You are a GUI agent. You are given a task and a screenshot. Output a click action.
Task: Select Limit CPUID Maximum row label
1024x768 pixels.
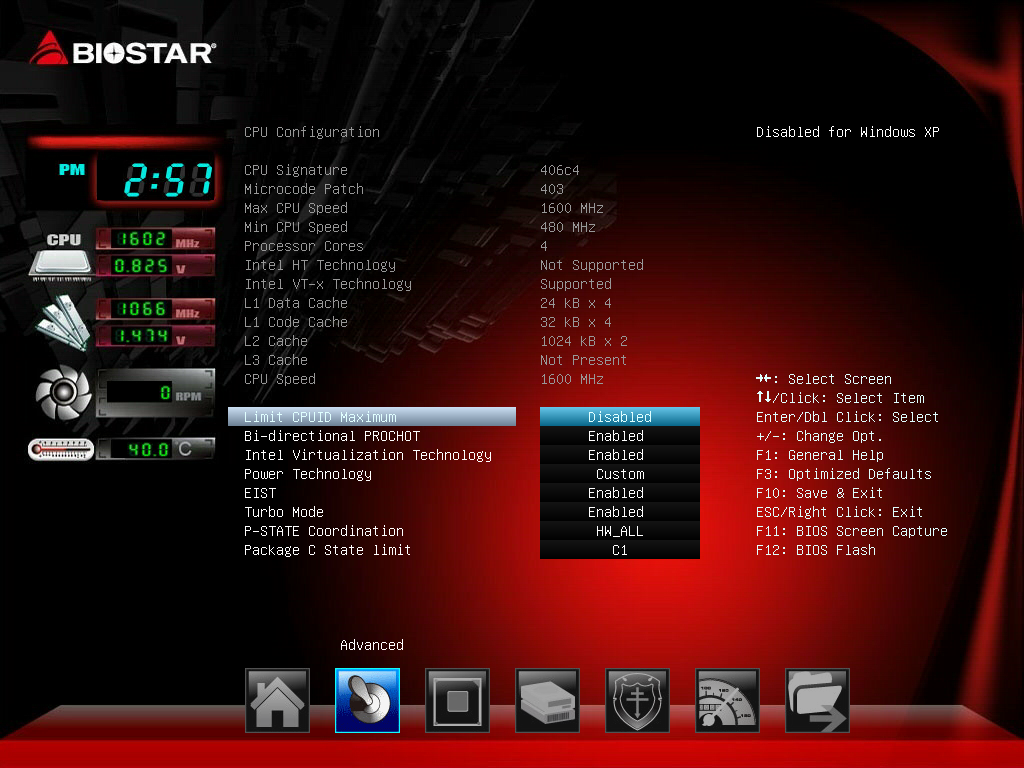372,417
